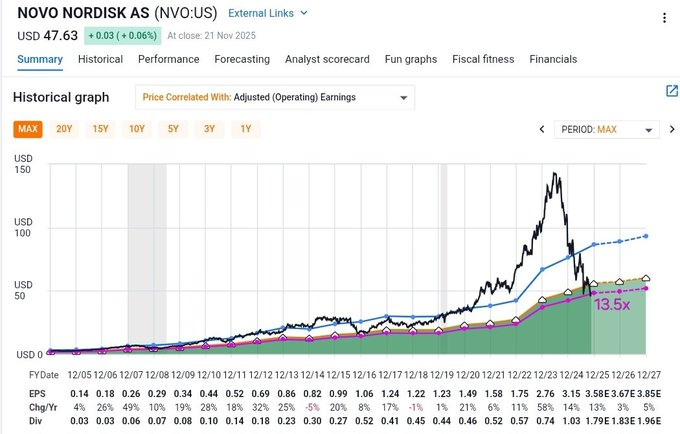Click the Div value 1.96E
Screen dimensions: 680x434
649,421
